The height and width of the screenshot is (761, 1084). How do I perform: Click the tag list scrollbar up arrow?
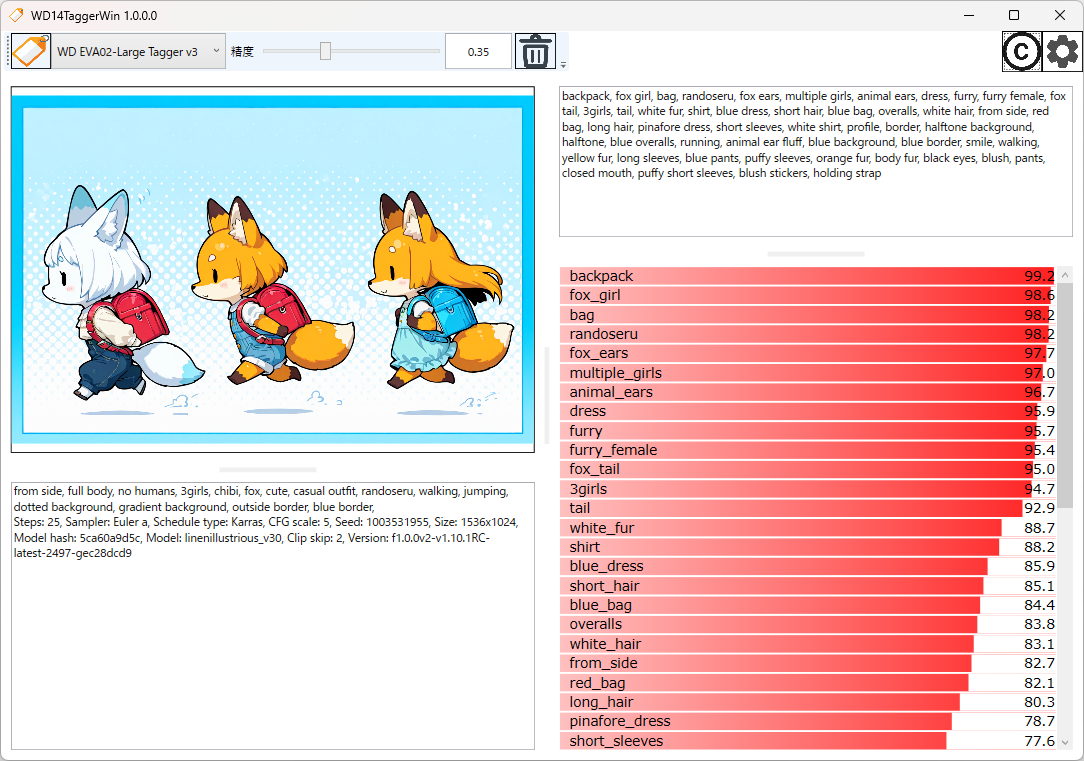tap(1064, 276)
